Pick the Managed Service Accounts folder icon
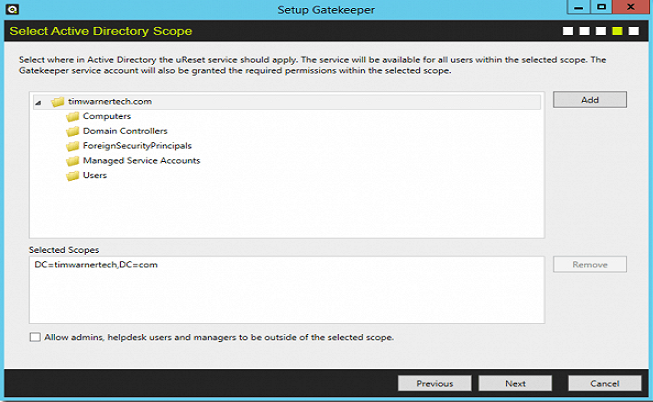The image size is (653, 402). click(72, 161)
